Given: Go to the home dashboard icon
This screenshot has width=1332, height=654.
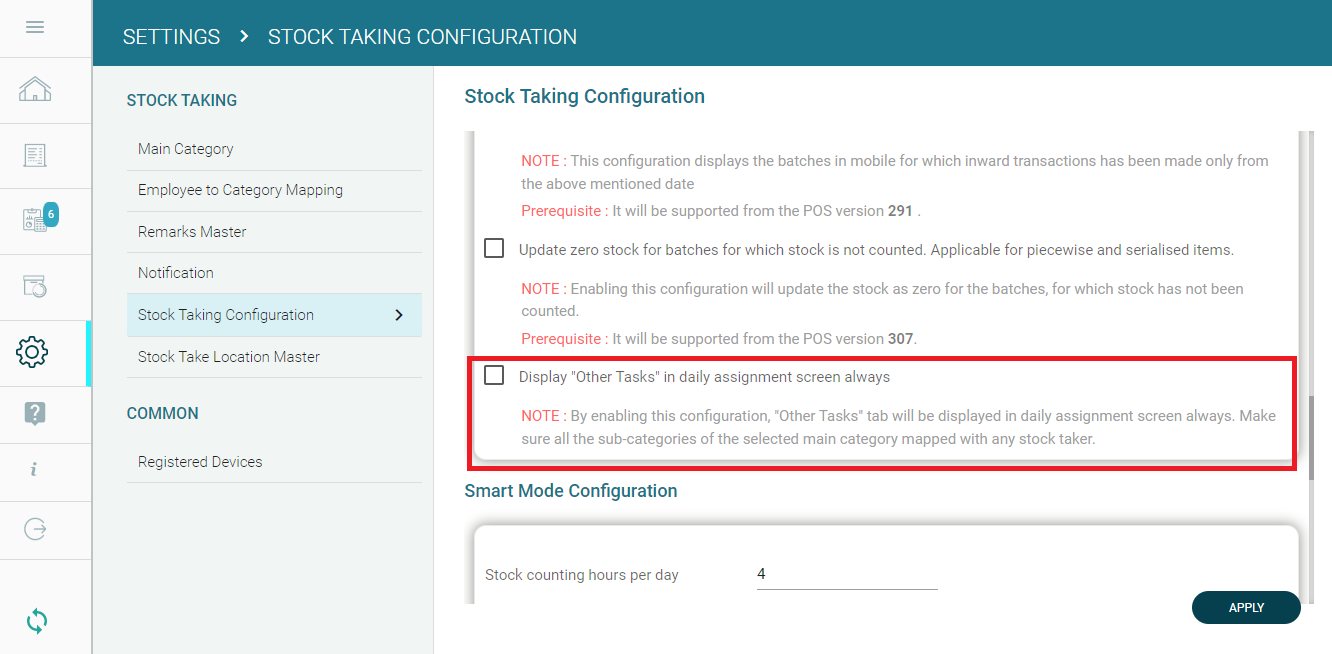Looking at the screenshot, I should tap(35, 90).
